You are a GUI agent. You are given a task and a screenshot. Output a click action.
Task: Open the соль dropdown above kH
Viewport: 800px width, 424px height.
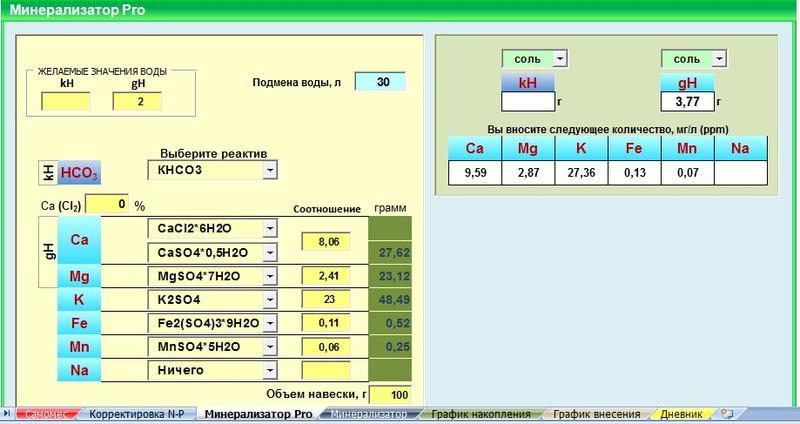(560, 59)
